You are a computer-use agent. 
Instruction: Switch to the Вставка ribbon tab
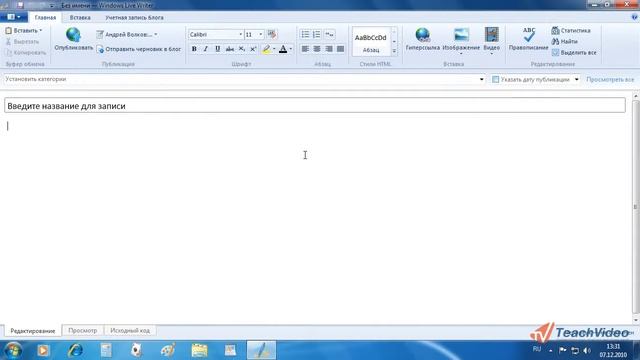[x=80, y=18]
